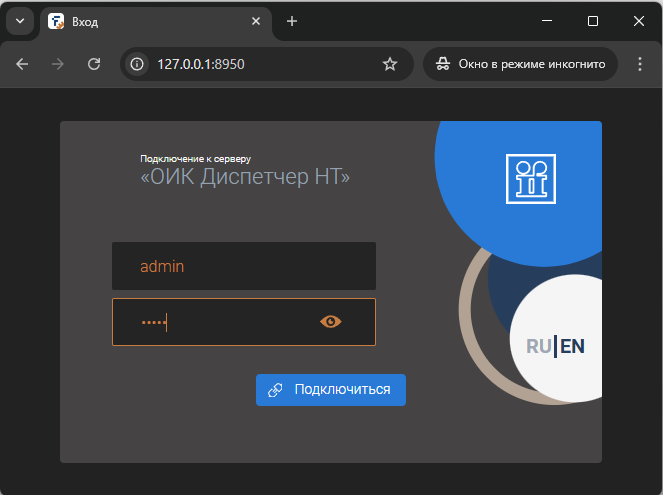The height and width of the screenshot is (495, 663).
Task: Reload the page with refresh icon
Action: 94,64
